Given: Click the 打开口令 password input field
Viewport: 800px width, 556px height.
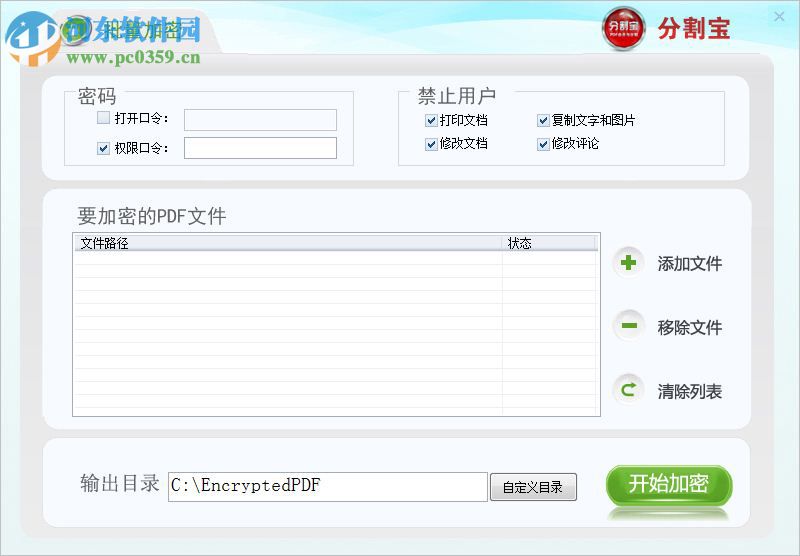Looking at the screenshot, I should 260,120.
